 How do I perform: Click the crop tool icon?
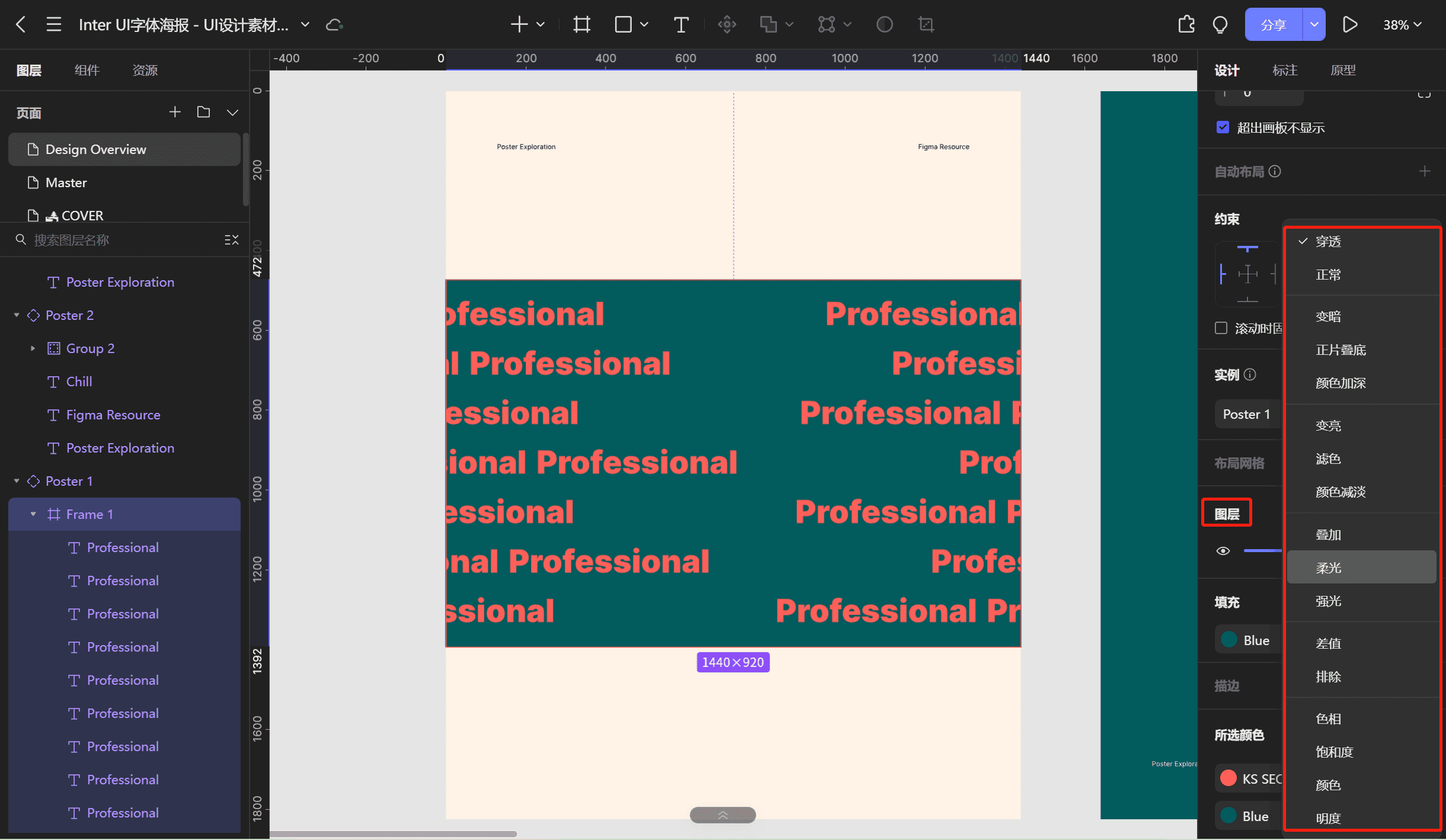pyautogui.click(x=926, y=24)
